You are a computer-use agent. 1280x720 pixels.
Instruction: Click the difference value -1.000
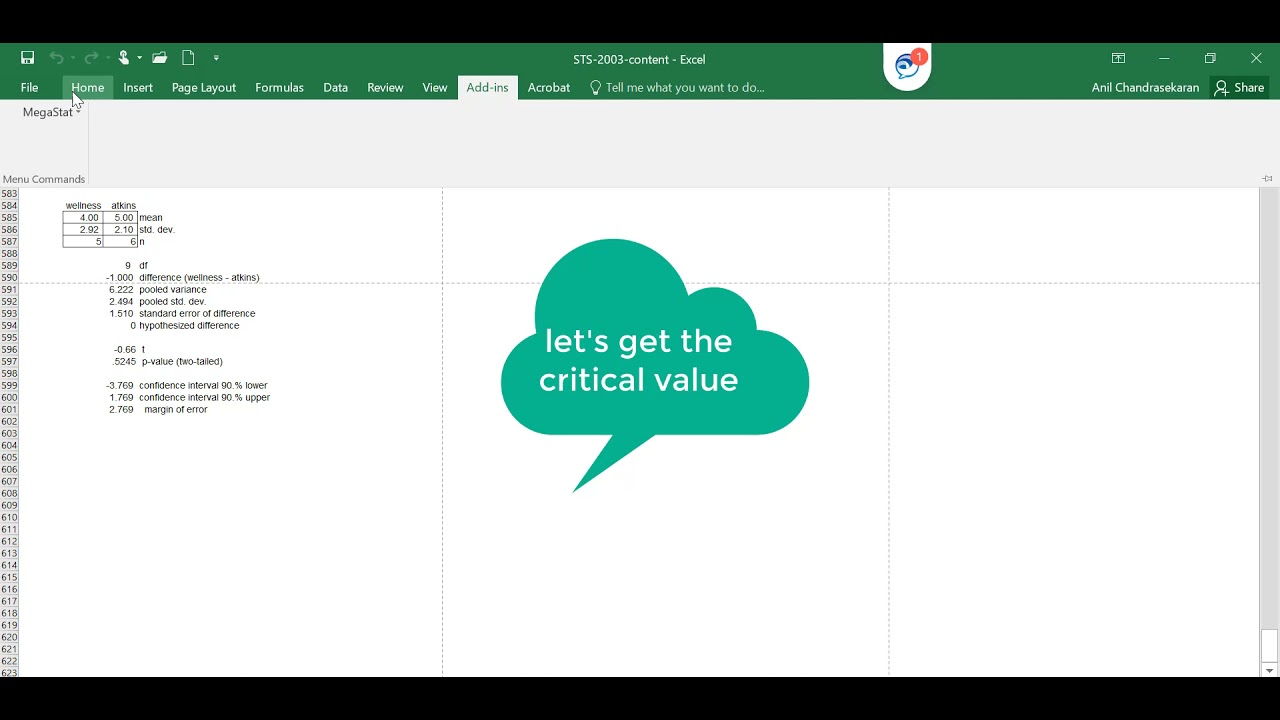pos(120,277)
